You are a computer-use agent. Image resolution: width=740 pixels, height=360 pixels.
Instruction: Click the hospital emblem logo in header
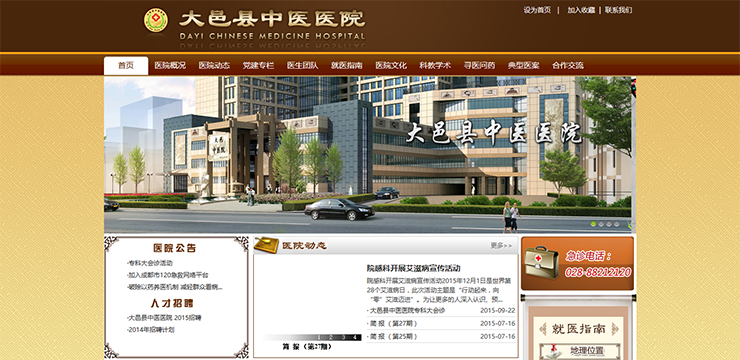click(x=156, y=20)
